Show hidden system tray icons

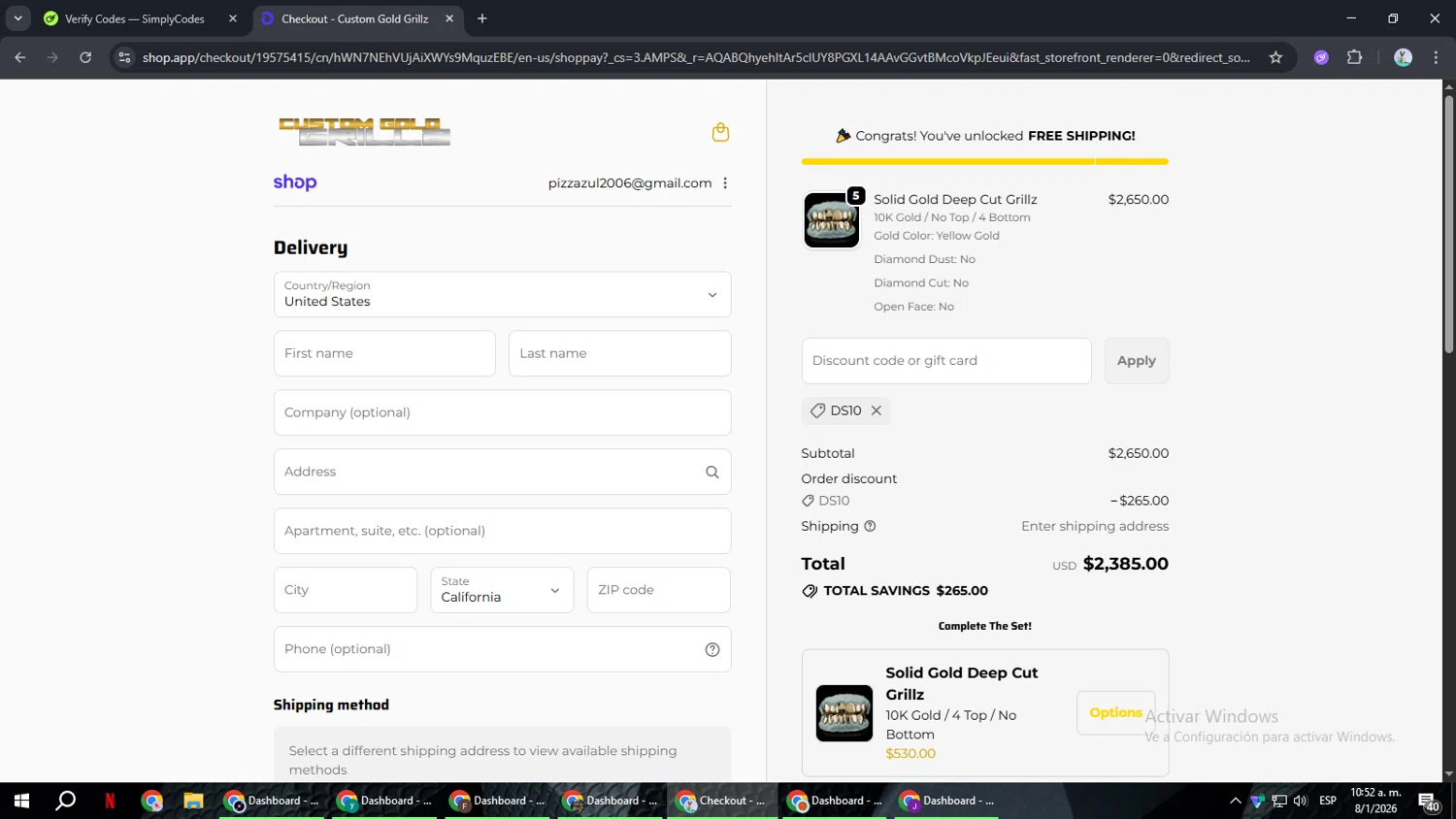(1235, 802)
